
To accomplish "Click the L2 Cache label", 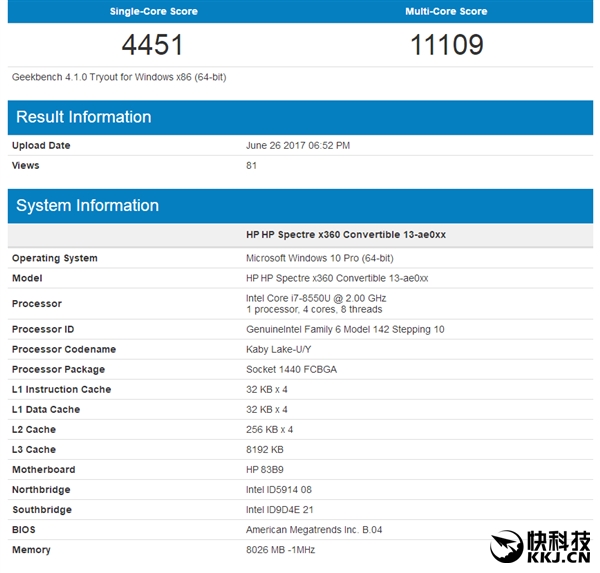I will [x=34, y=429].
